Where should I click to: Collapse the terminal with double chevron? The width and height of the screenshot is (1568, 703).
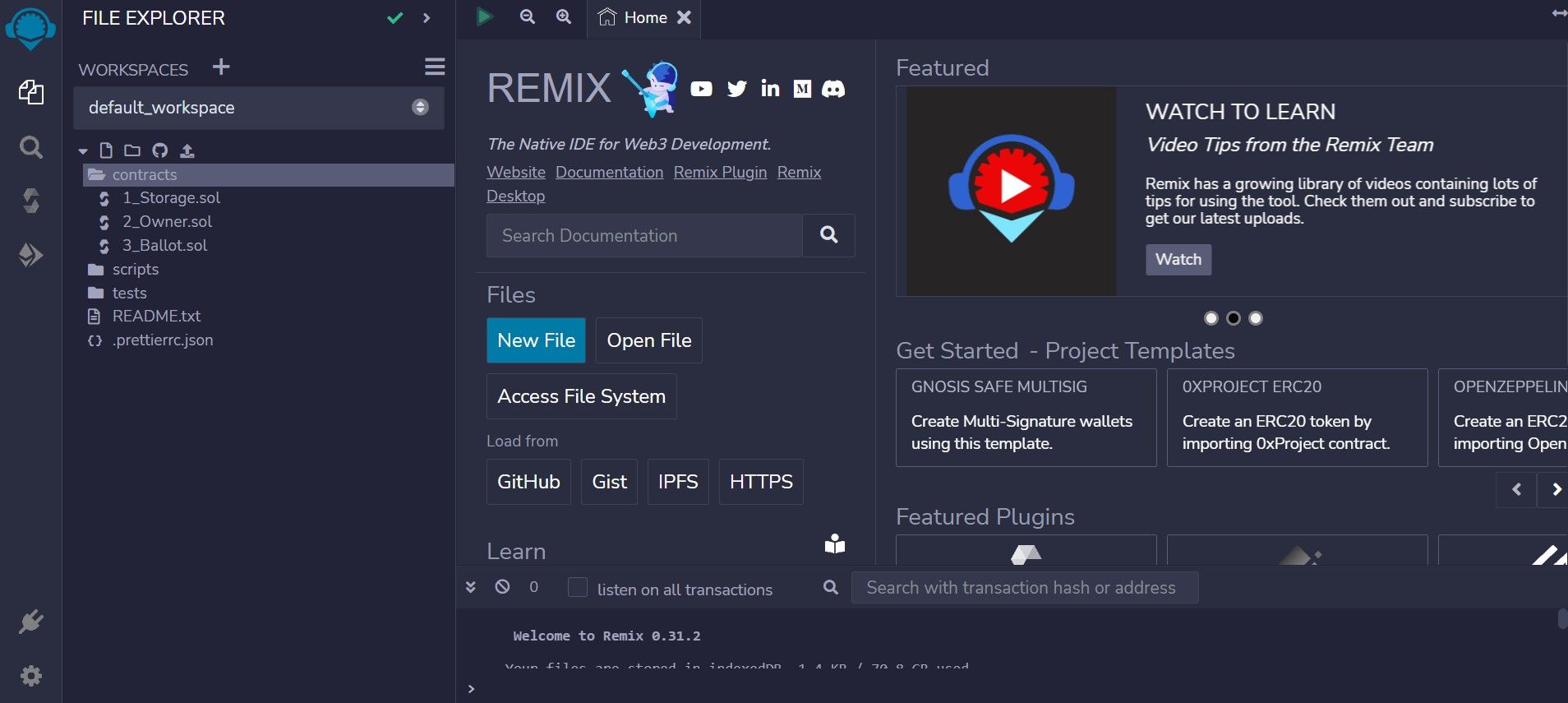click(x=471, y=586)
